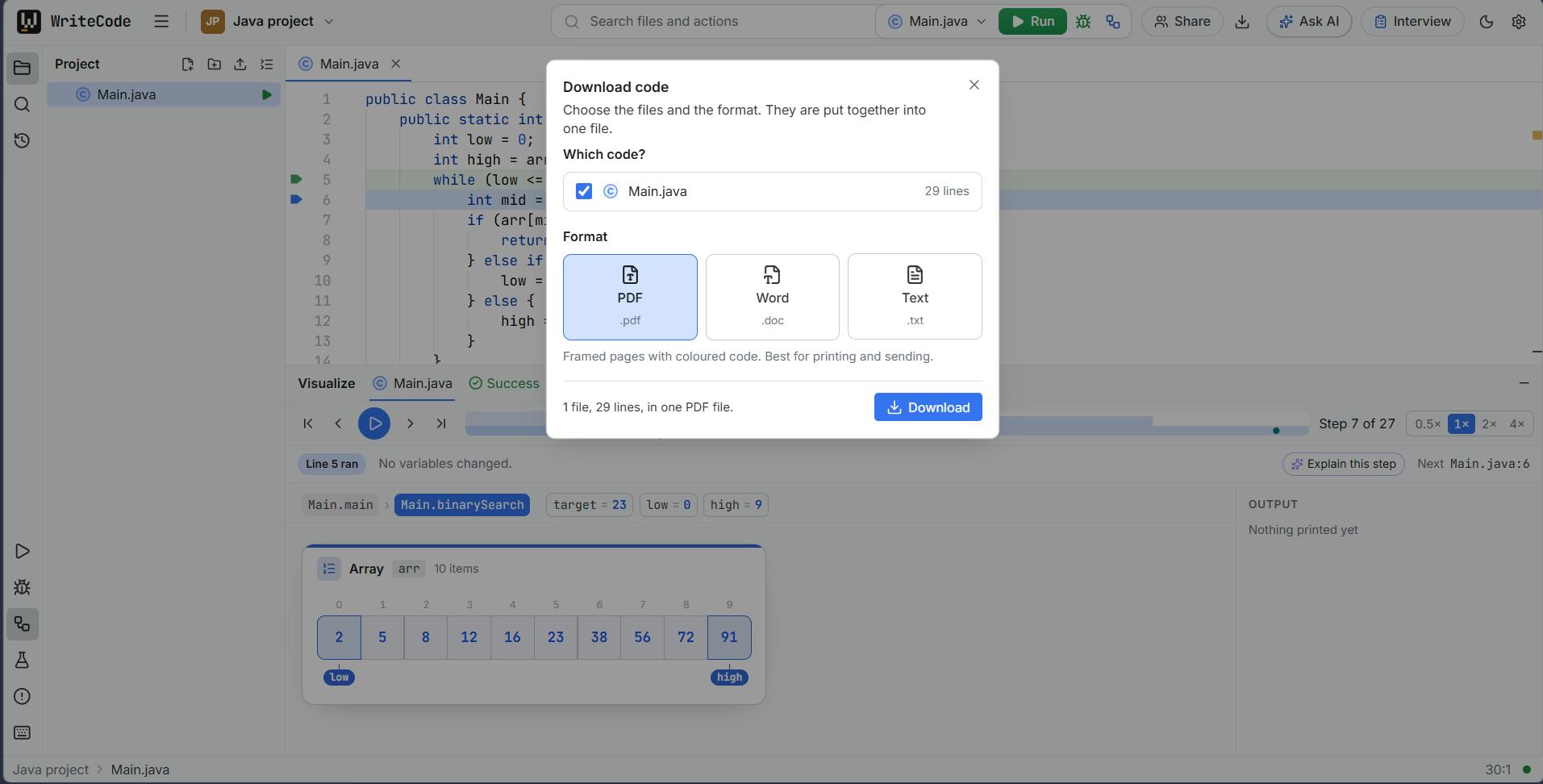Click the download icon in the top bar
Viewport: 1543px width, 784px height.
(x=1242, y=22)
